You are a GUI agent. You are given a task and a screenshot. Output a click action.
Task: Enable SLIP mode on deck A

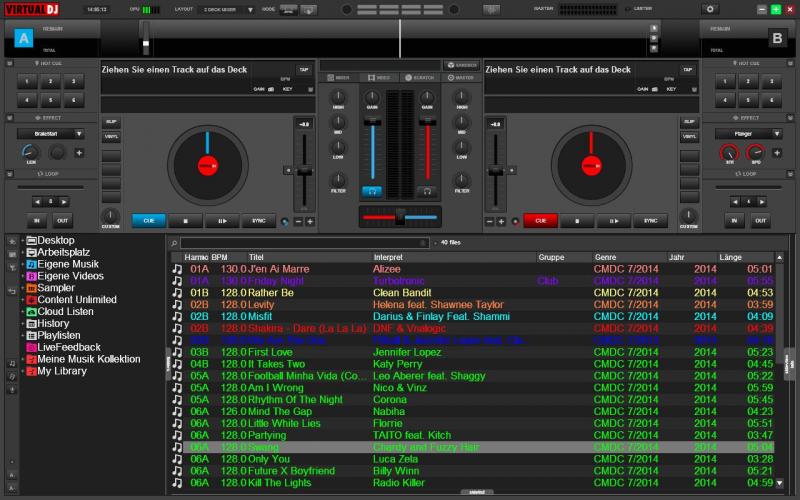(111, 121)
